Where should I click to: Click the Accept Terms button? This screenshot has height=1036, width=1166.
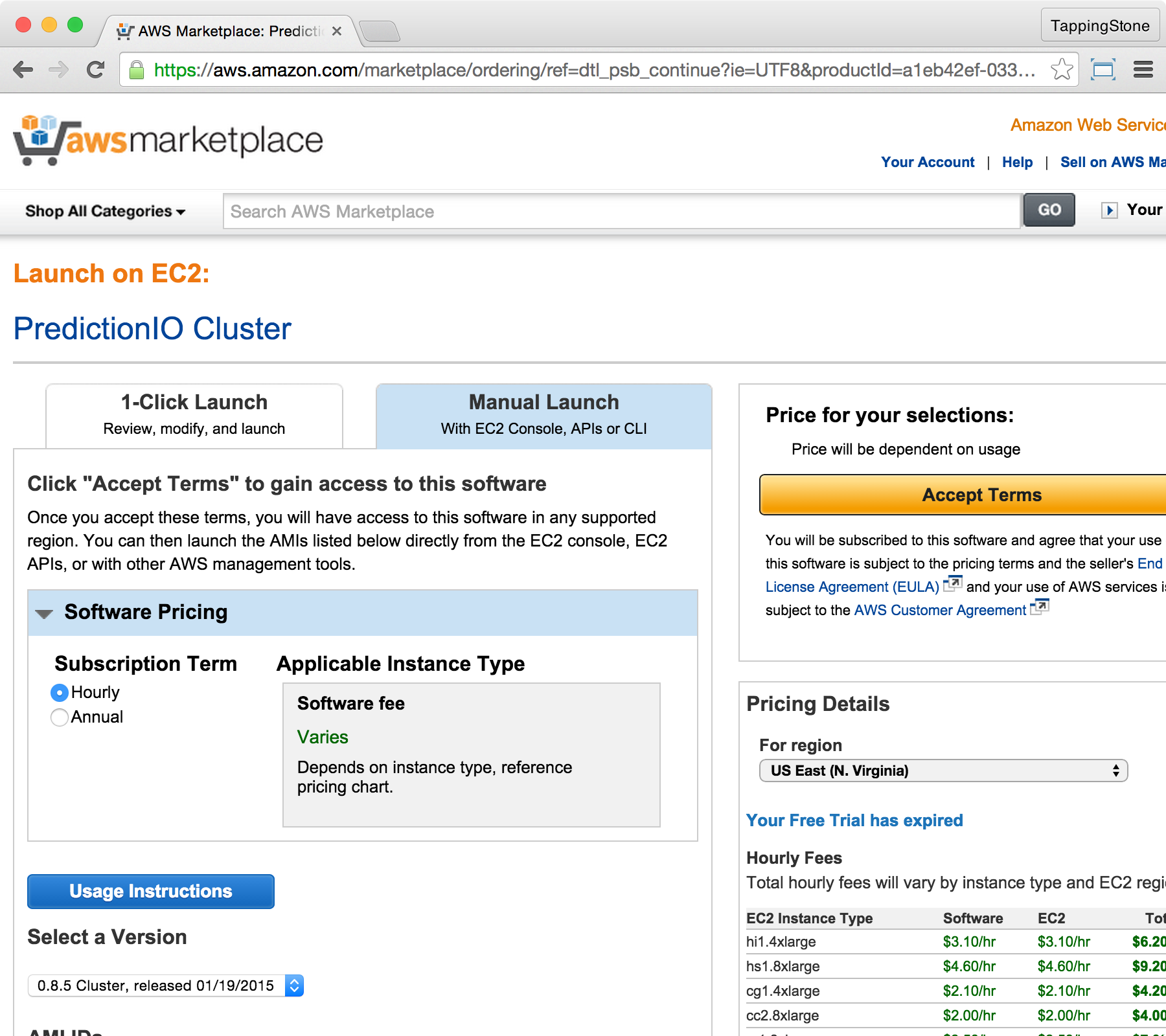[x=981, y=495]
